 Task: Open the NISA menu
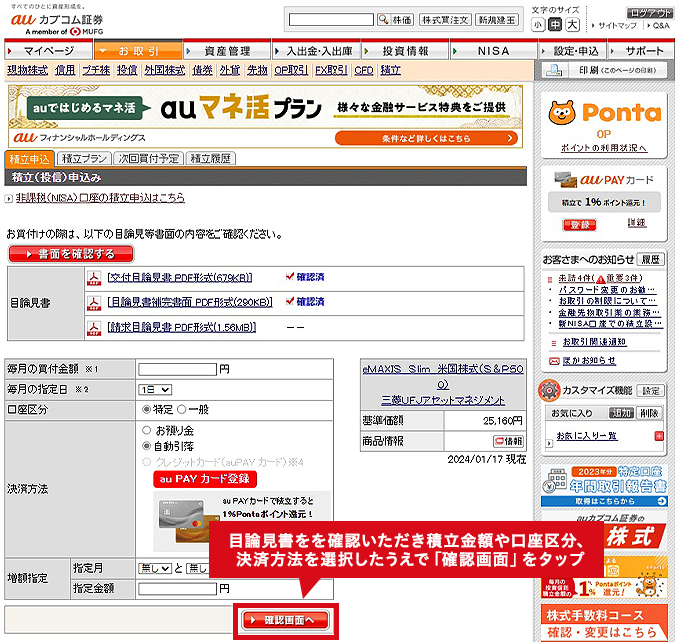click(494, 51)
